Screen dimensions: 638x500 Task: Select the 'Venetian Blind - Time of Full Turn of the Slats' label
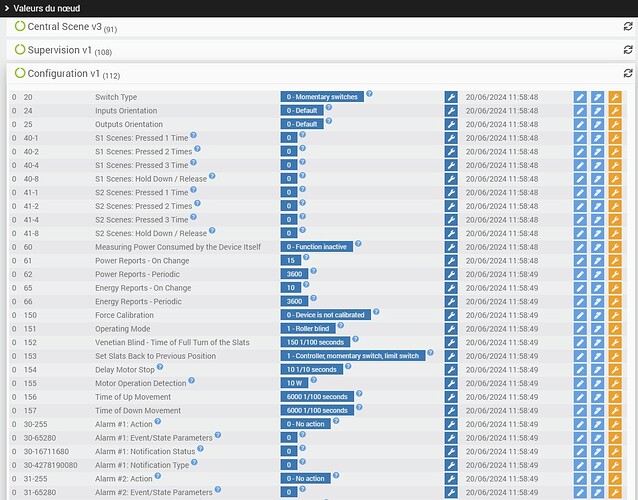[172, 343]
